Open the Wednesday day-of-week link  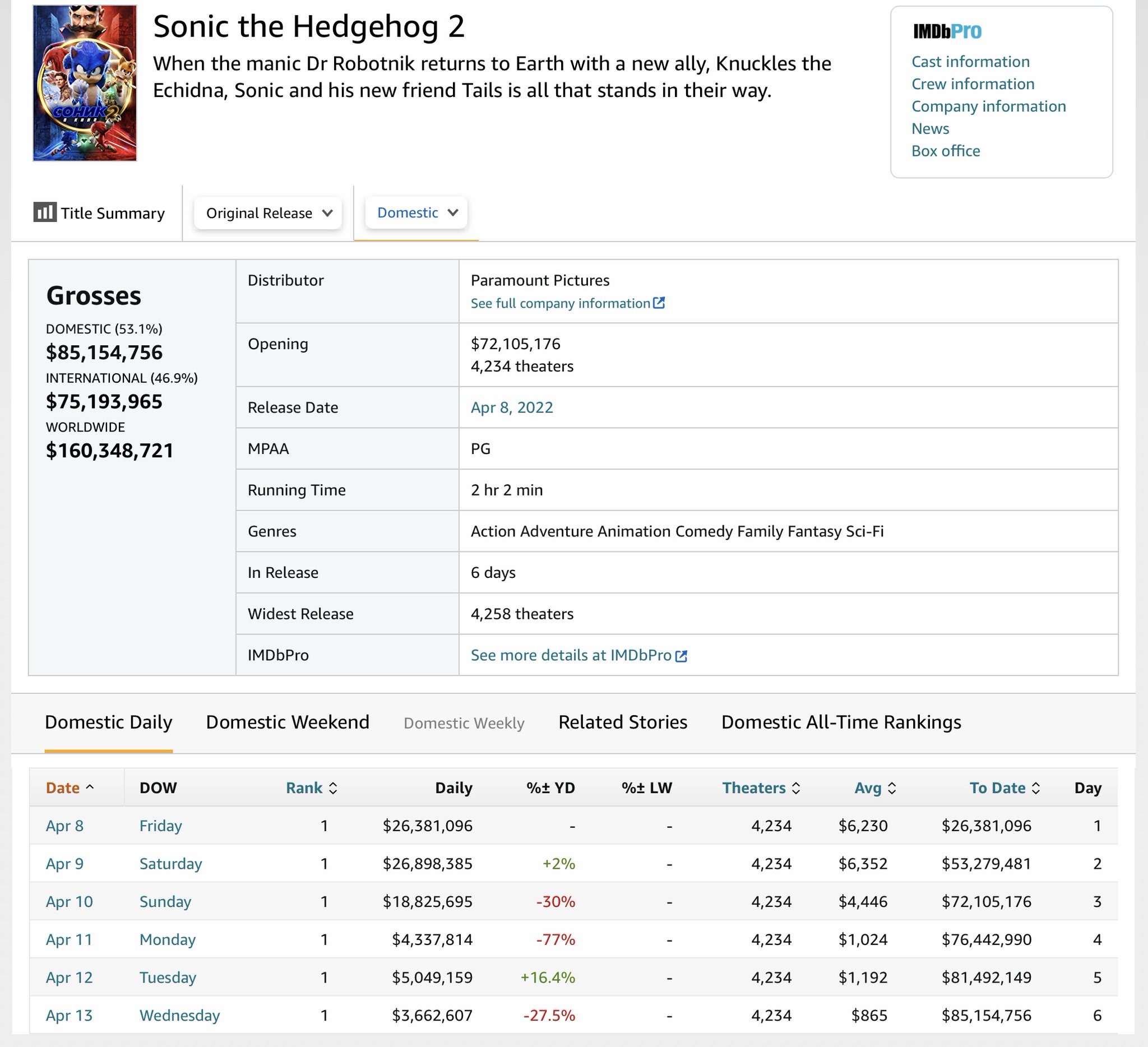pyautogui.click(x=179, y=1016)
